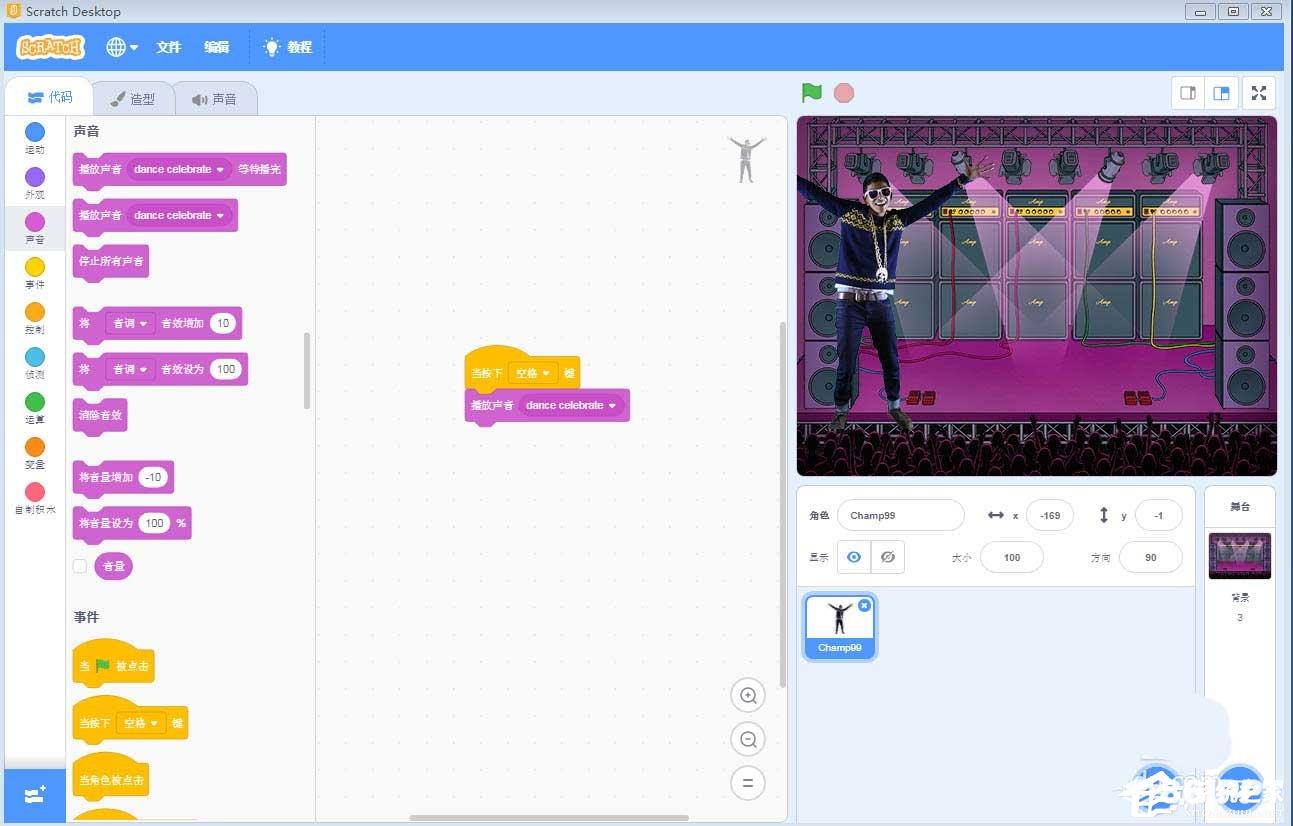
Task: Zoom in the code workspace
Action: 748,695
